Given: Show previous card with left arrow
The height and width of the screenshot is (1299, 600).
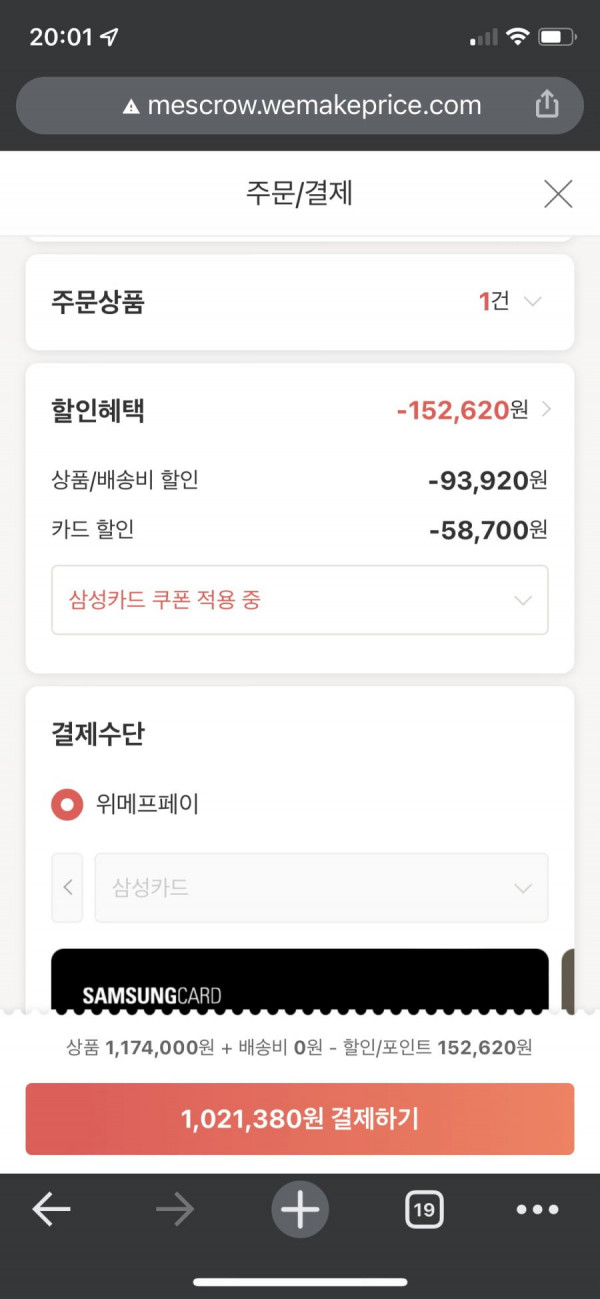Looking at the screenshot, I should (x=68, y=888).
